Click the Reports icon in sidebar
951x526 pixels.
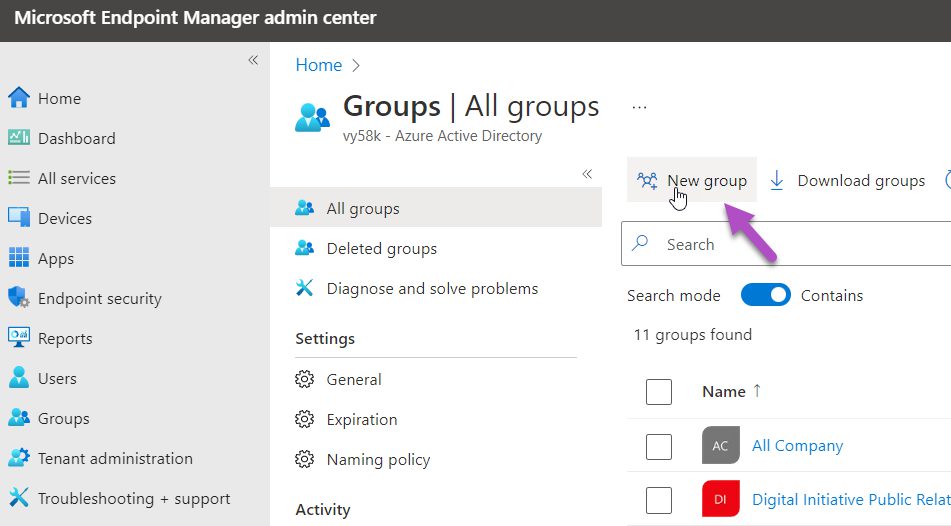tap(19, 337)
